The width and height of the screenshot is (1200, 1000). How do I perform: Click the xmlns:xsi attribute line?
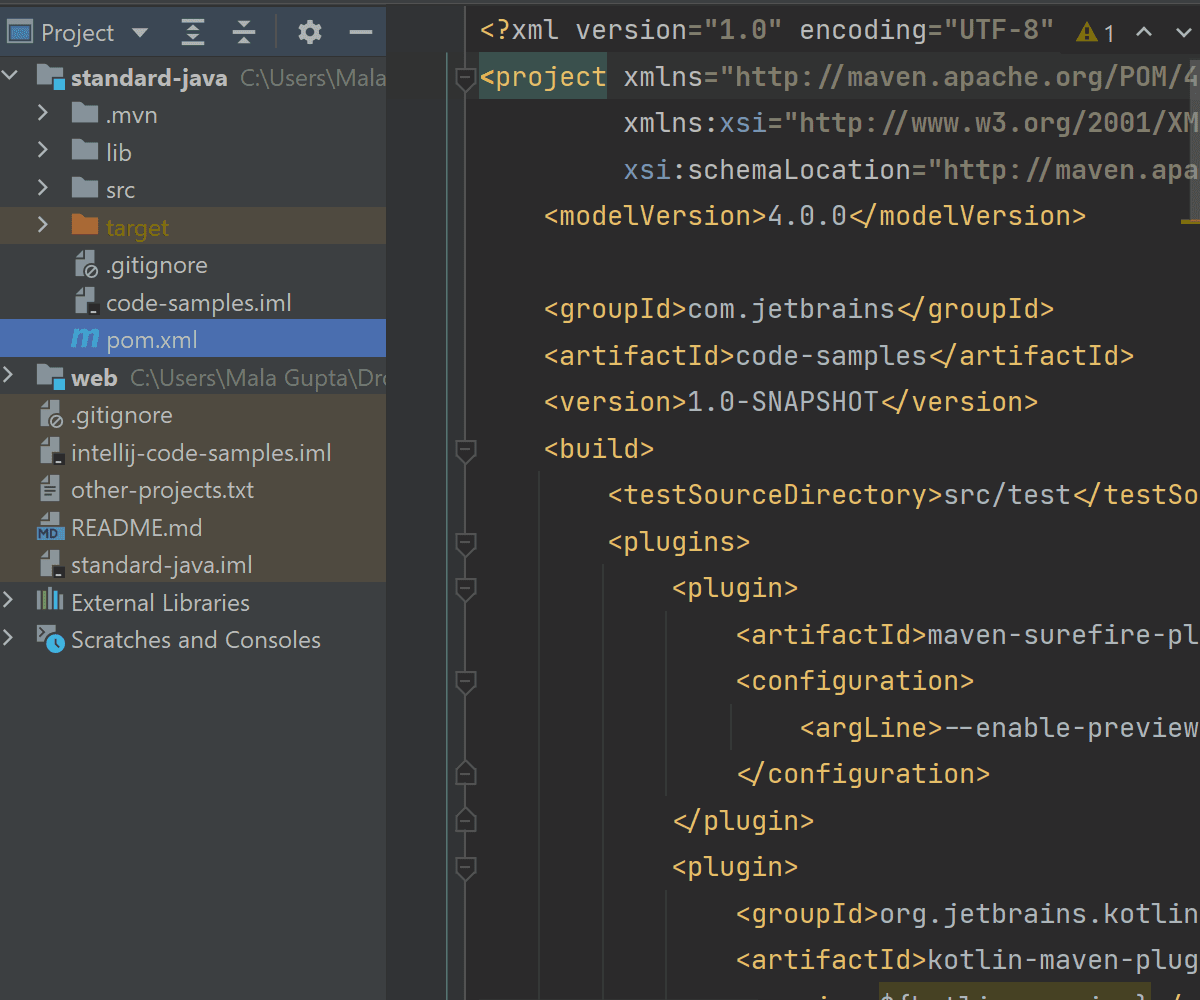coord(912,123)
